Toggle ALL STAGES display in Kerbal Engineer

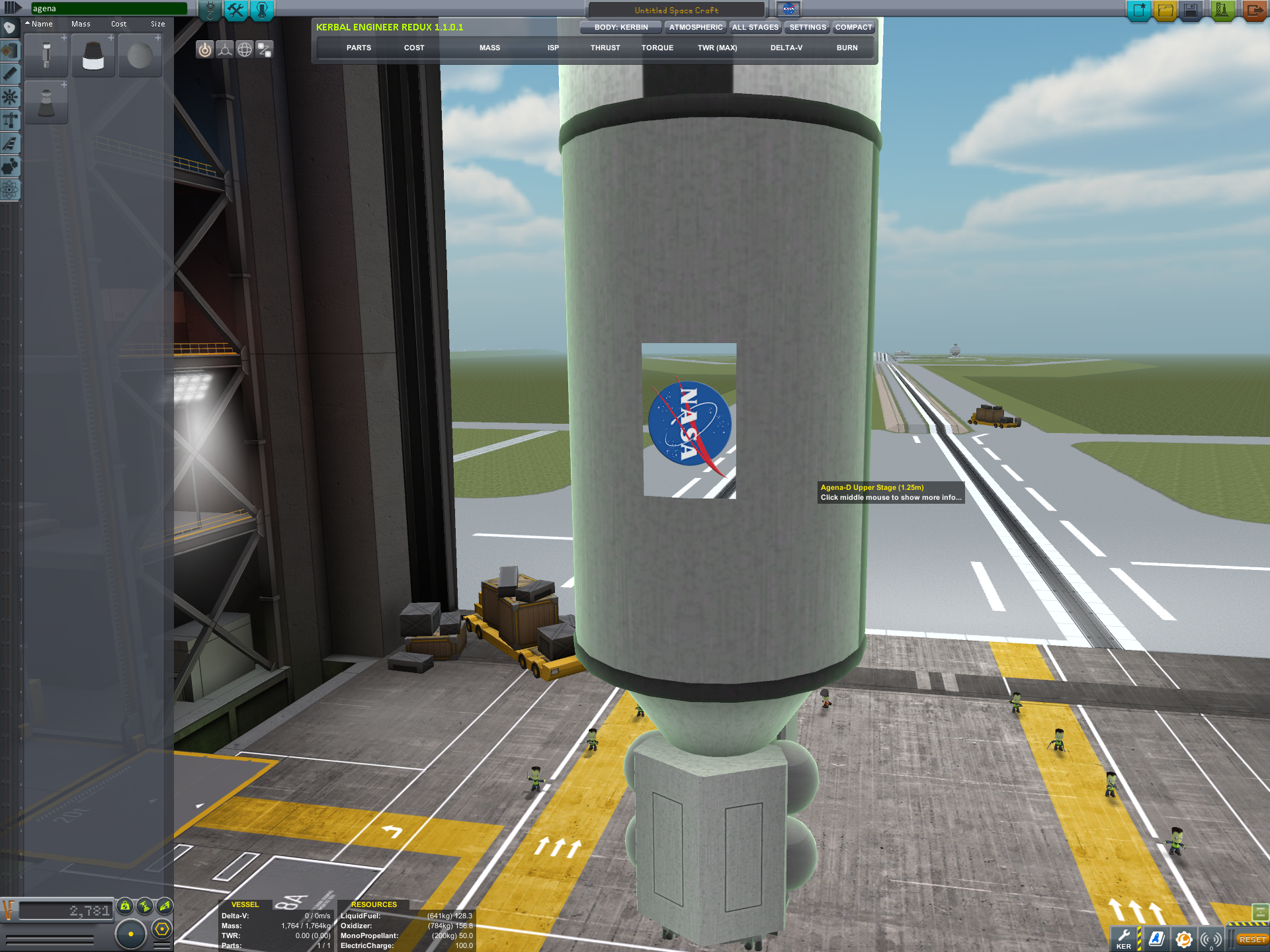(755, 27)
